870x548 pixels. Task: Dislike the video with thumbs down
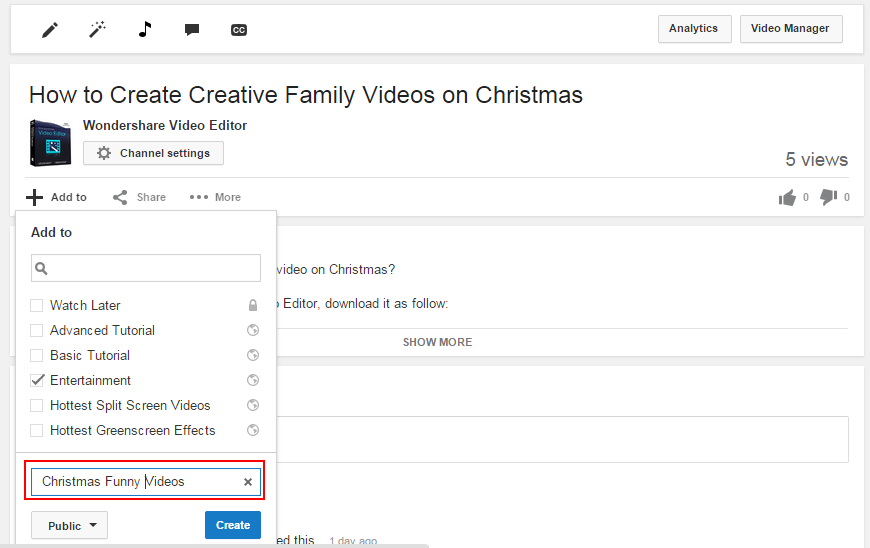pyautogui.click(x=828, y=197)
